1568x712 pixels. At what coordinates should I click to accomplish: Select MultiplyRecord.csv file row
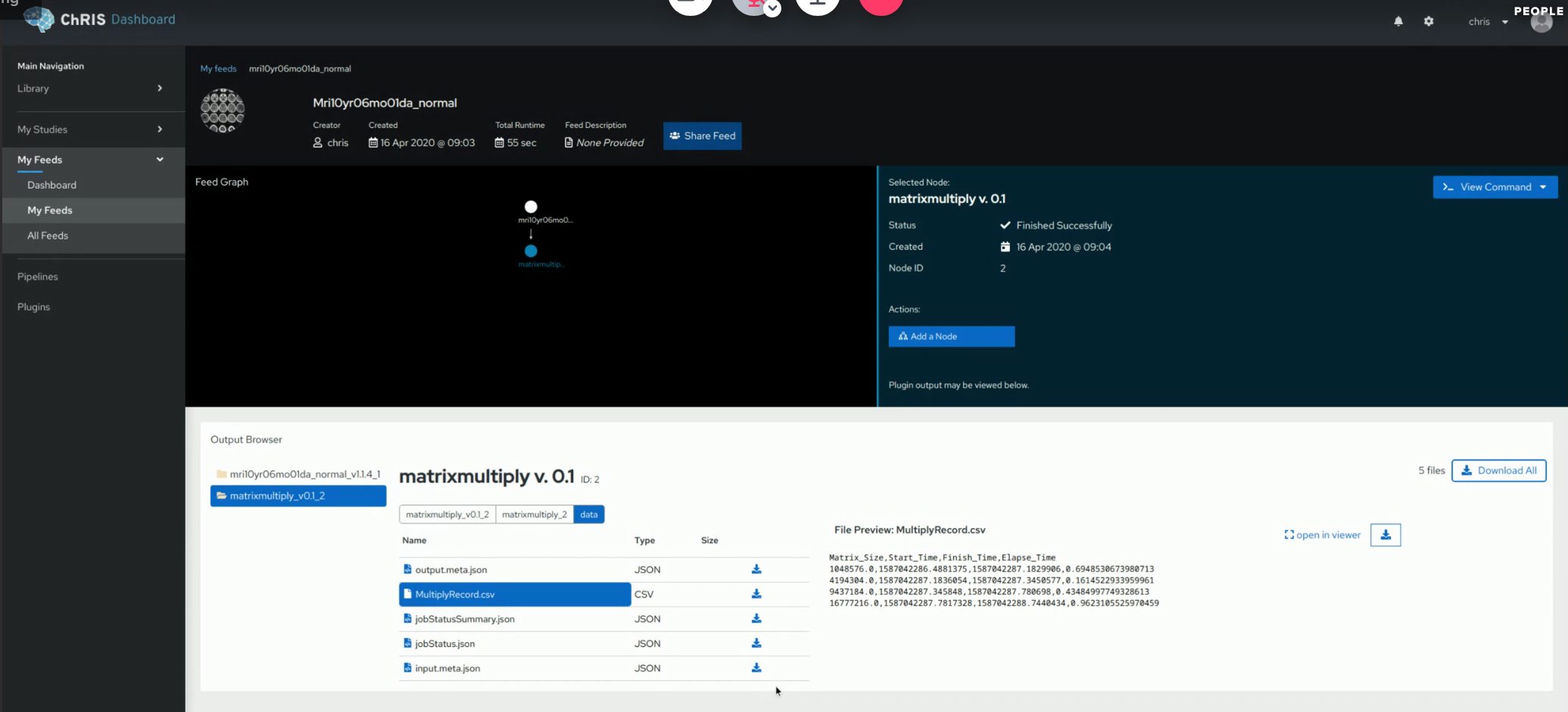[x=604, y=595]
